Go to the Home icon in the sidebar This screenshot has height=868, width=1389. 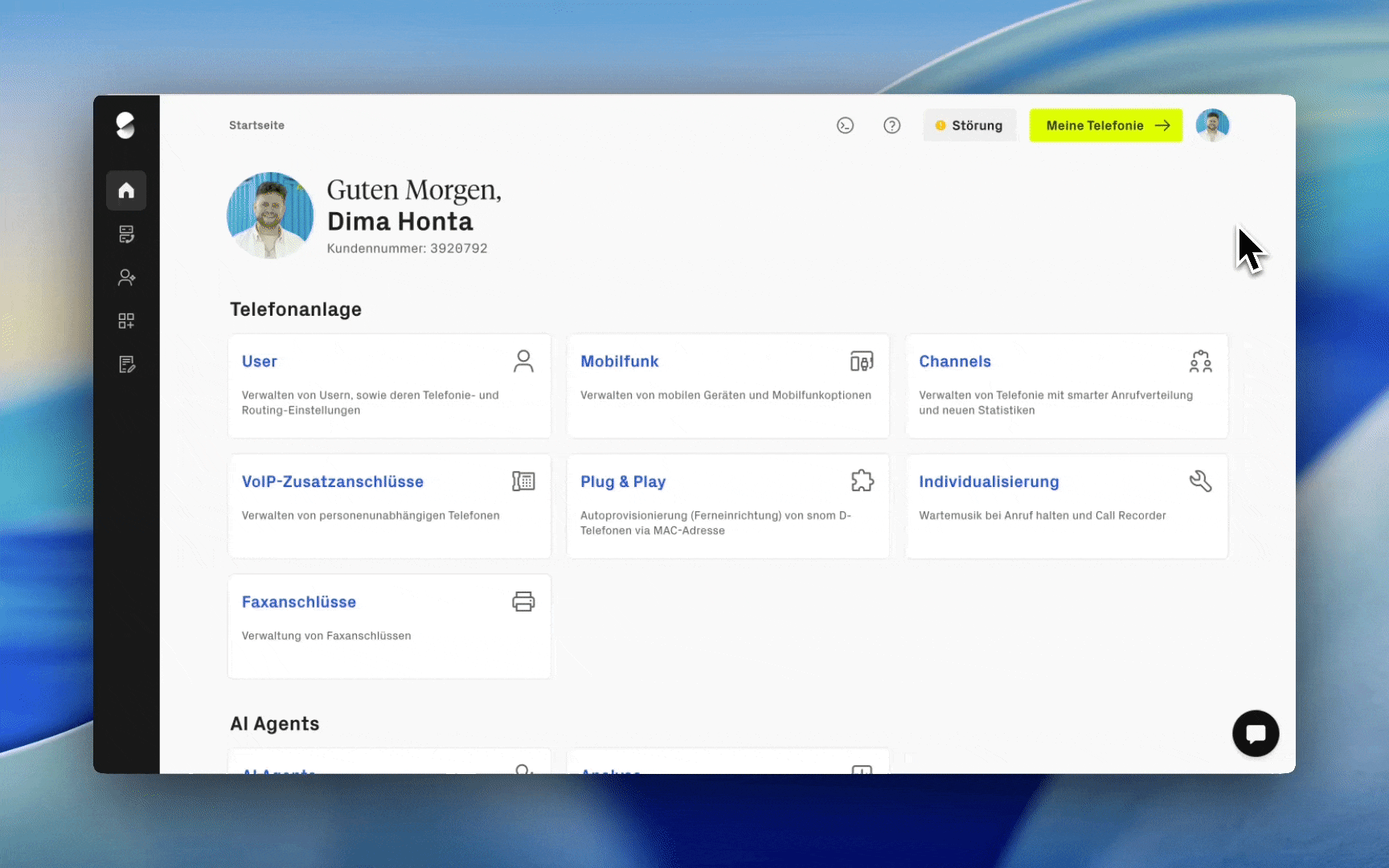pos(126,190)
